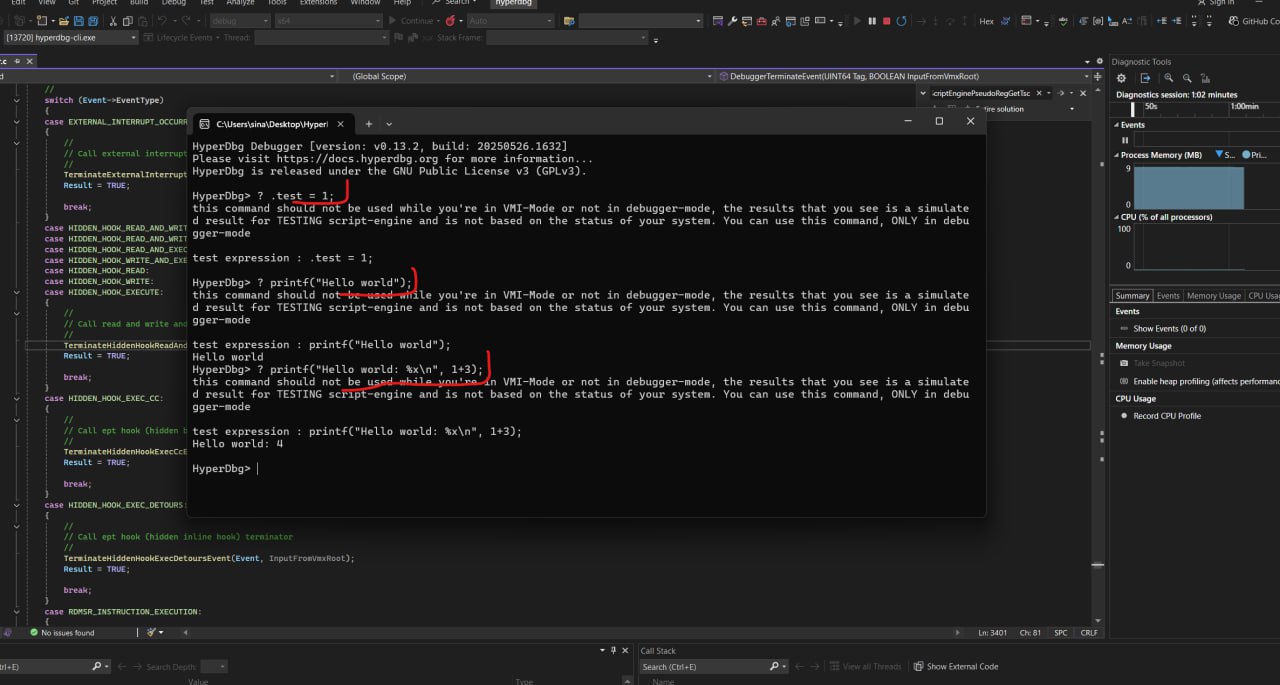The image size is (1280, 685).
Task: Click Sign in at top right
Action: pyautogui.click(x=1215, y=3)
